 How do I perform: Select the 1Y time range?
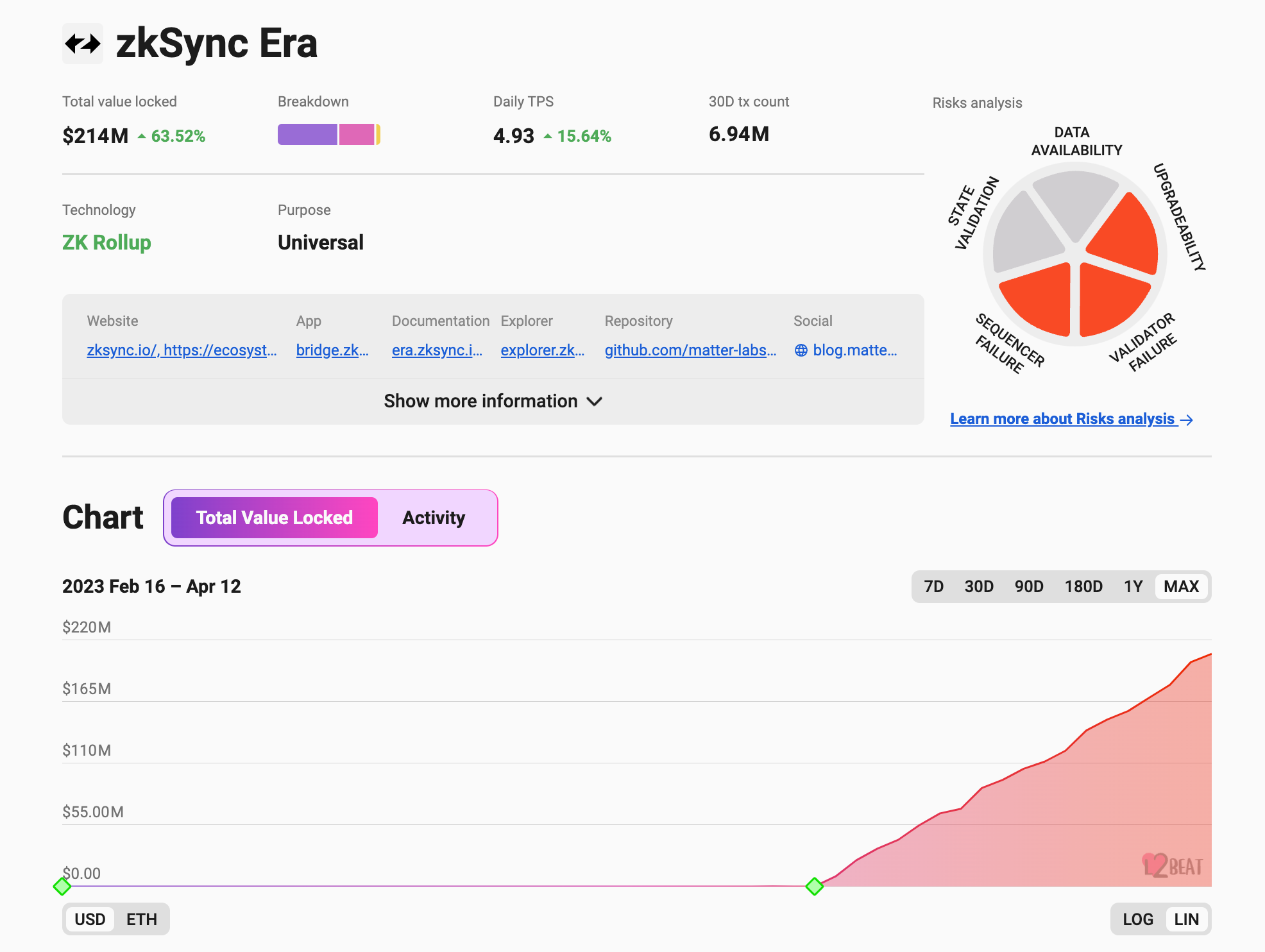pyautogui.click(x=1133, y=586)
